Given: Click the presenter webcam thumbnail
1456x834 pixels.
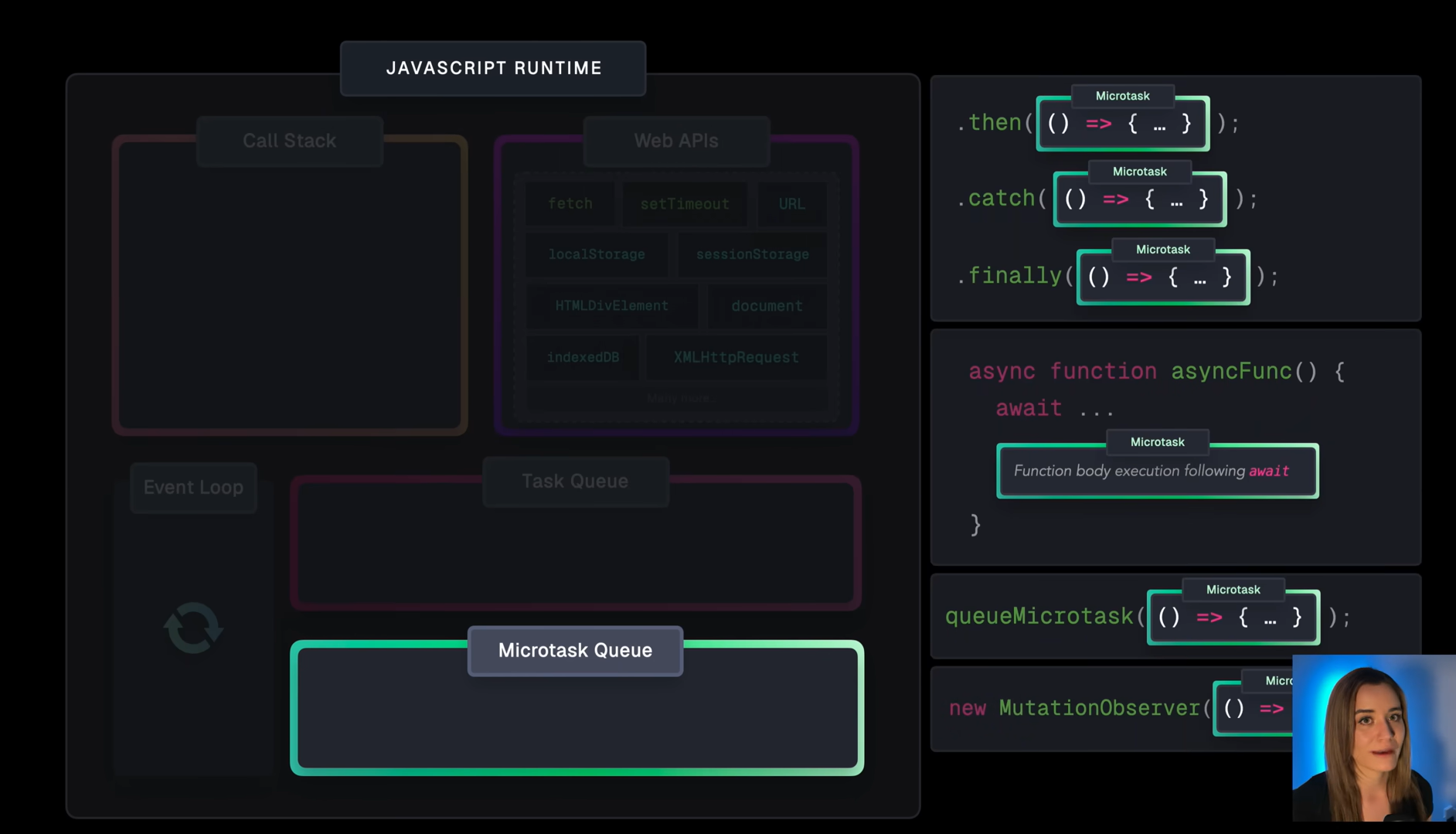Looking at the screenshot, I should click(x=1373, y=738).
